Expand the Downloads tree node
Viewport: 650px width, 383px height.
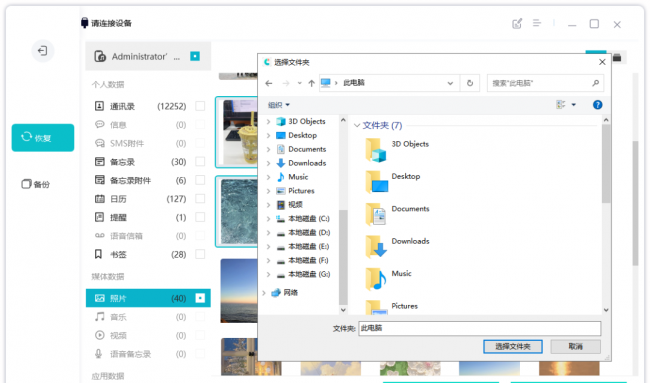point(268,163)
